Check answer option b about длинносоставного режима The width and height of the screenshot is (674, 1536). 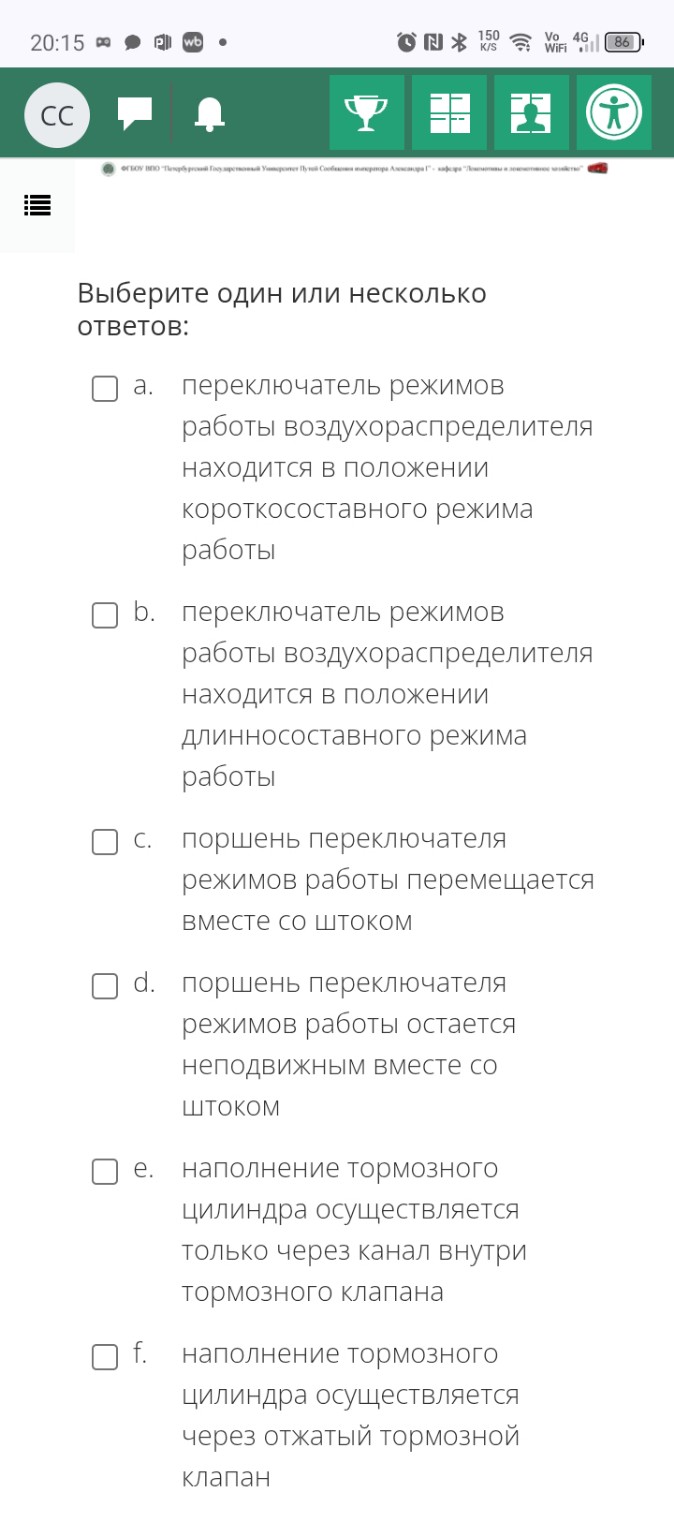pyautogui.click(x=104, y=615)
